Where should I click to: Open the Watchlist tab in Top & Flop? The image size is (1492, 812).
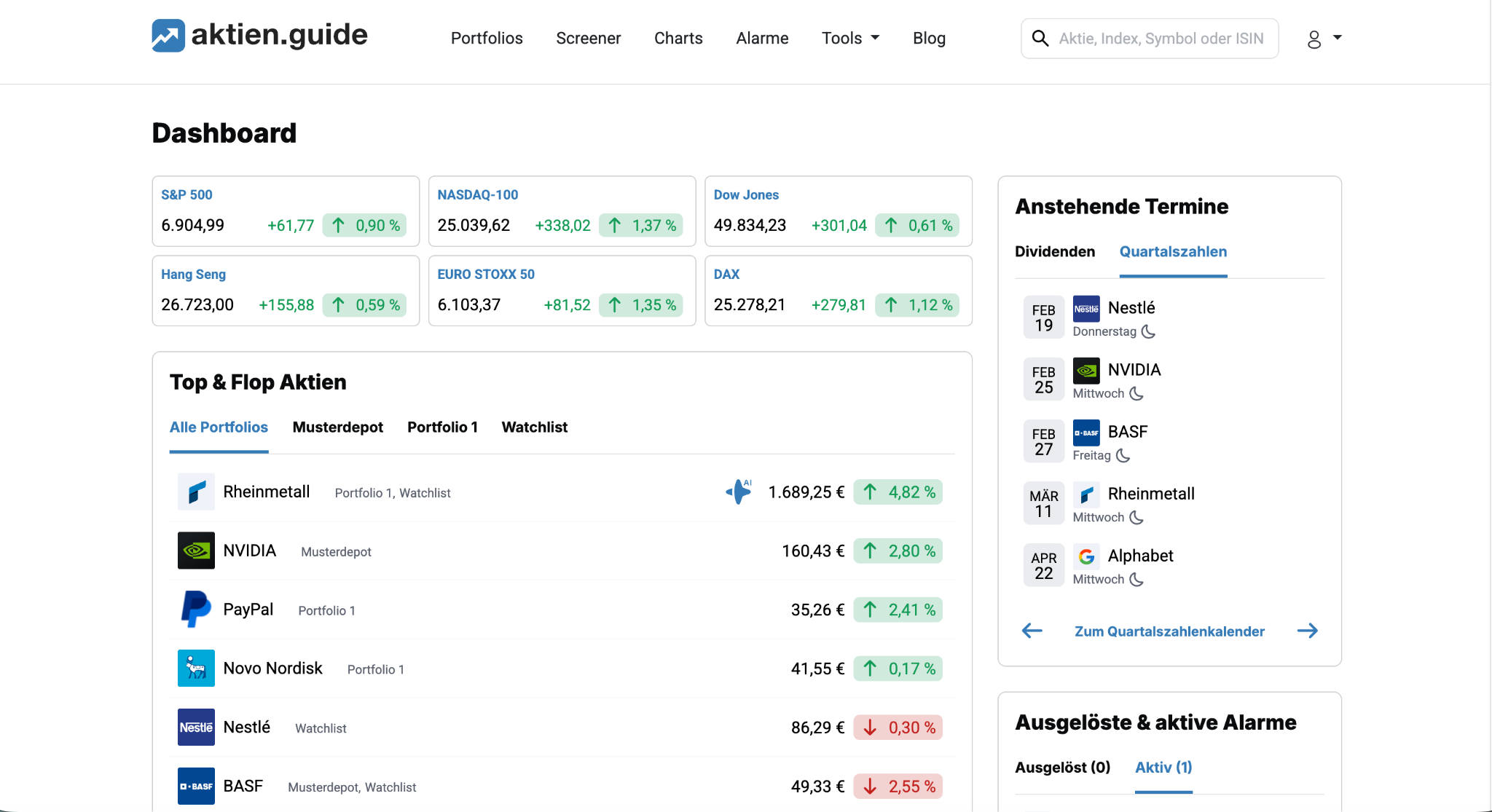(x=534, y=427)
